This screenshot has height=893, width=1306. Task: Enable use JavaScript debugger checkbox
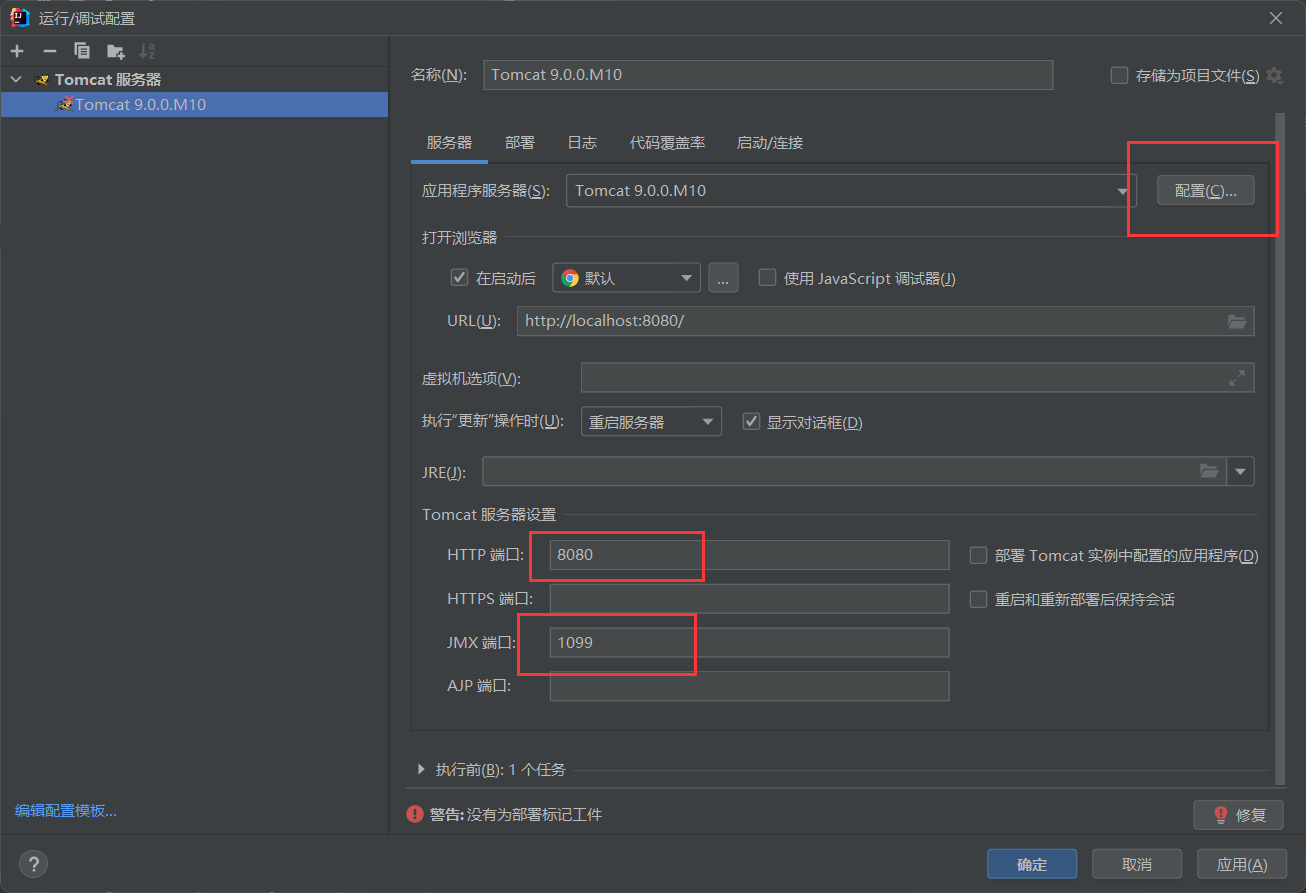pyautogui.click(x=767, y=278)
